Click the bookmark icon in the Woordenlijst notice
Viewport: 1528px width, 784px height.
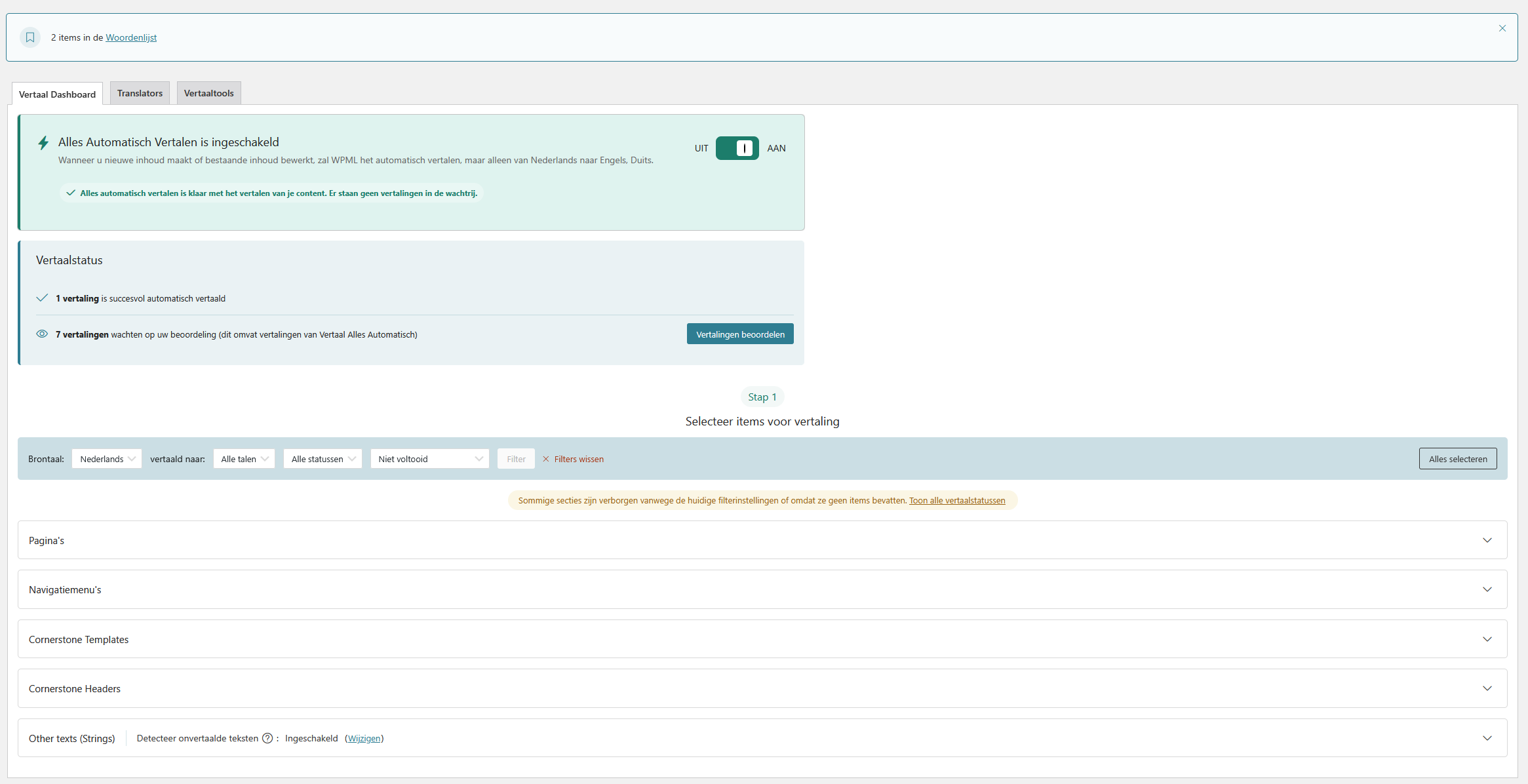click(x=30, y=37)
